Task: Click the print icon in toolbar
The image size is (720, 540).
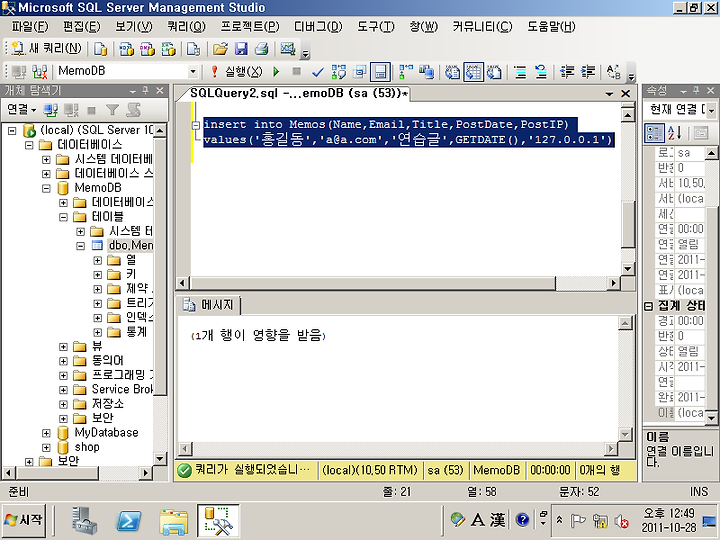Action: click(x=262, y=48)
